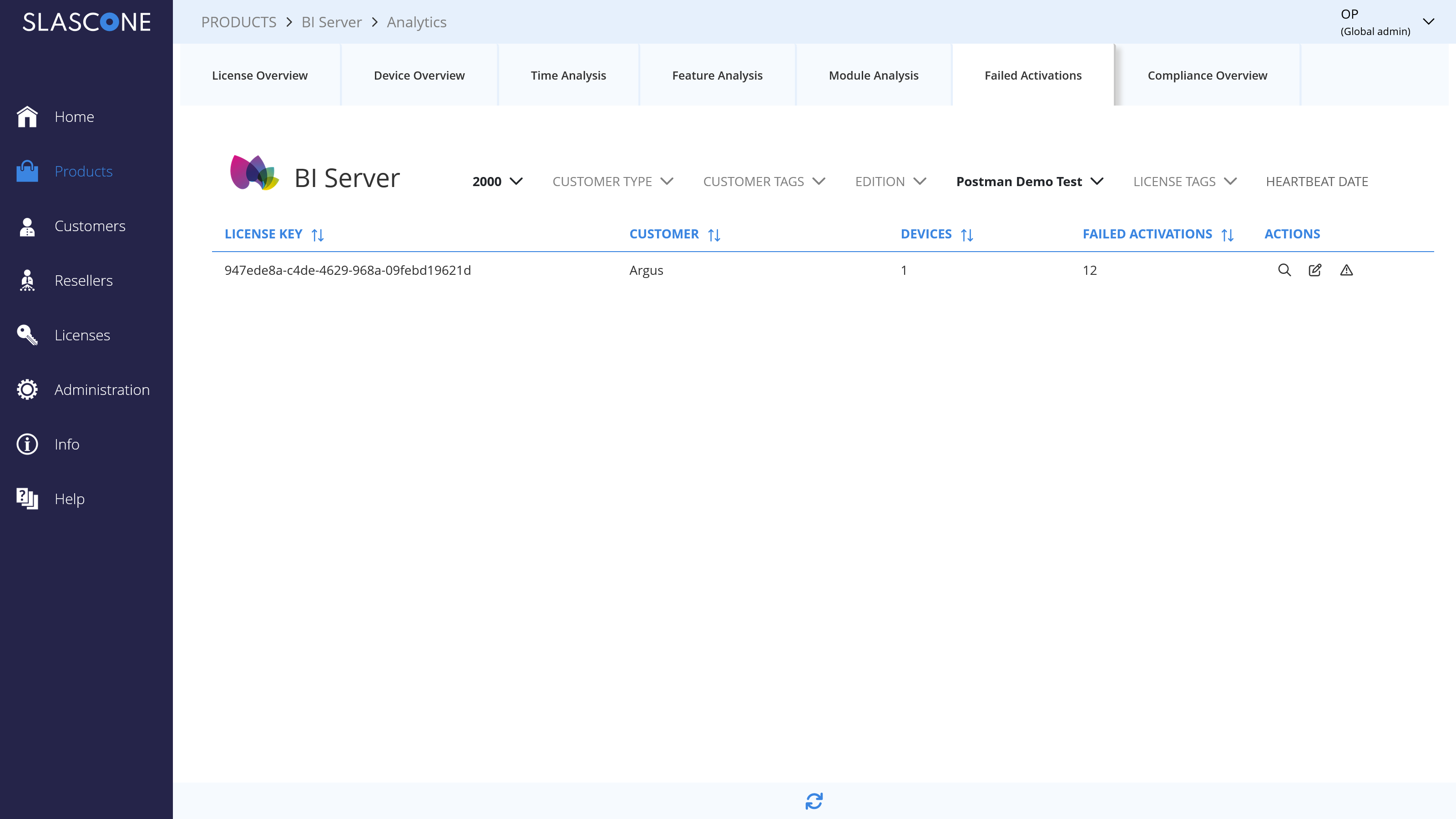Open the 2000 page-size dropdown
Viewport: 1456px width, 819px height.
point(497,182)
